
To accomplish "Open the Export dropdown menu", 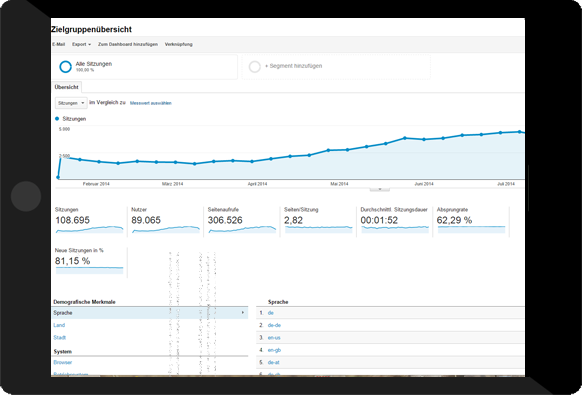I will [81, 44].
